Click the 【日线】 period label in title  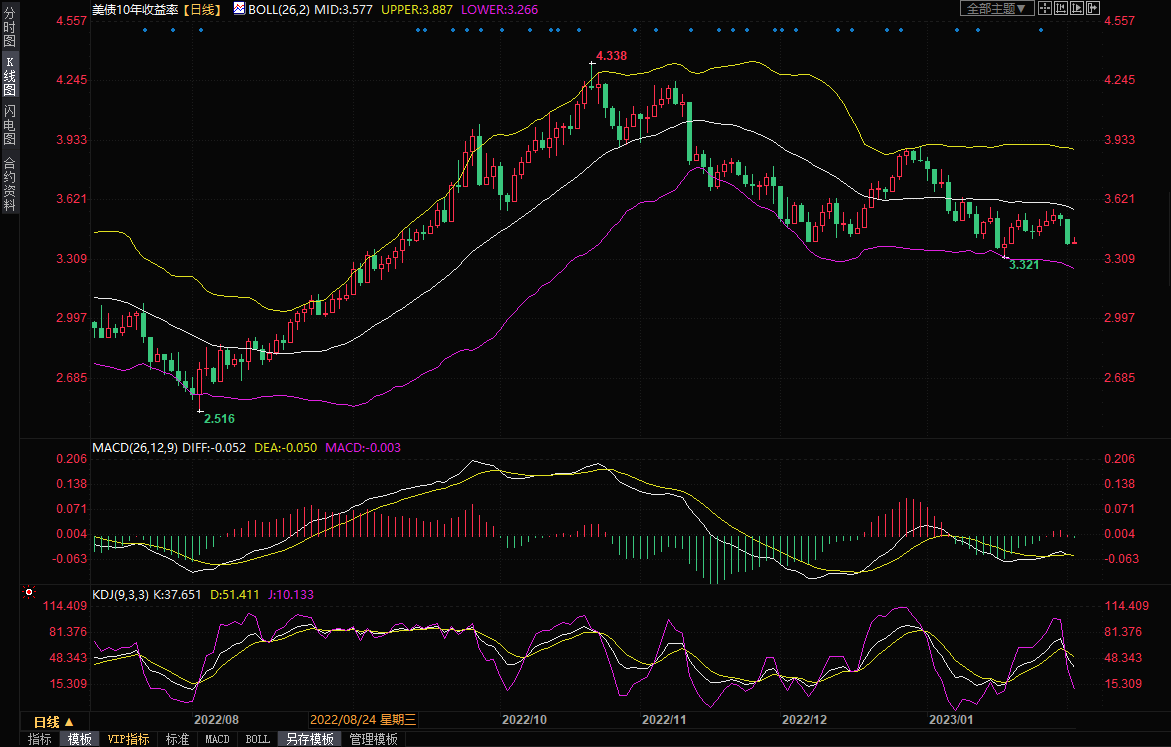point(204,8)
